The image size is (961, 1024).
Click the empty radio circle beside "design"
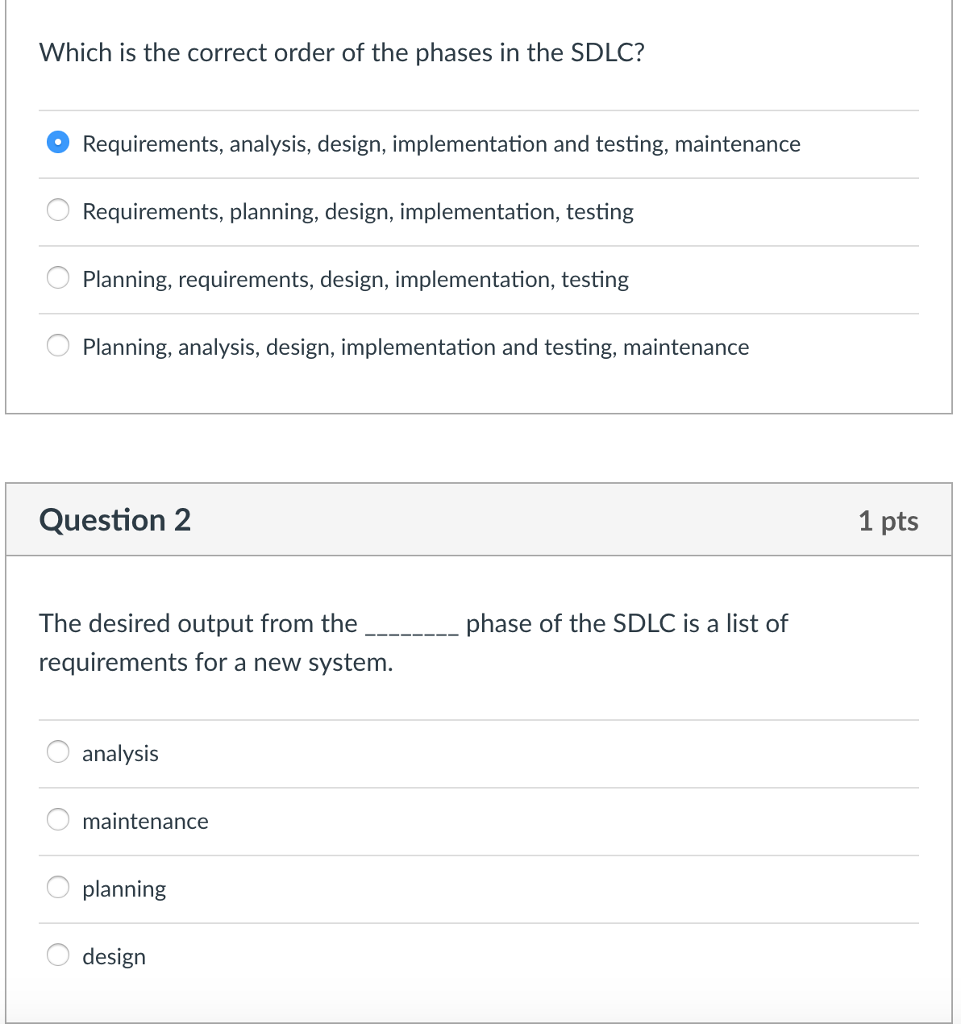click(x=57, y=954)
